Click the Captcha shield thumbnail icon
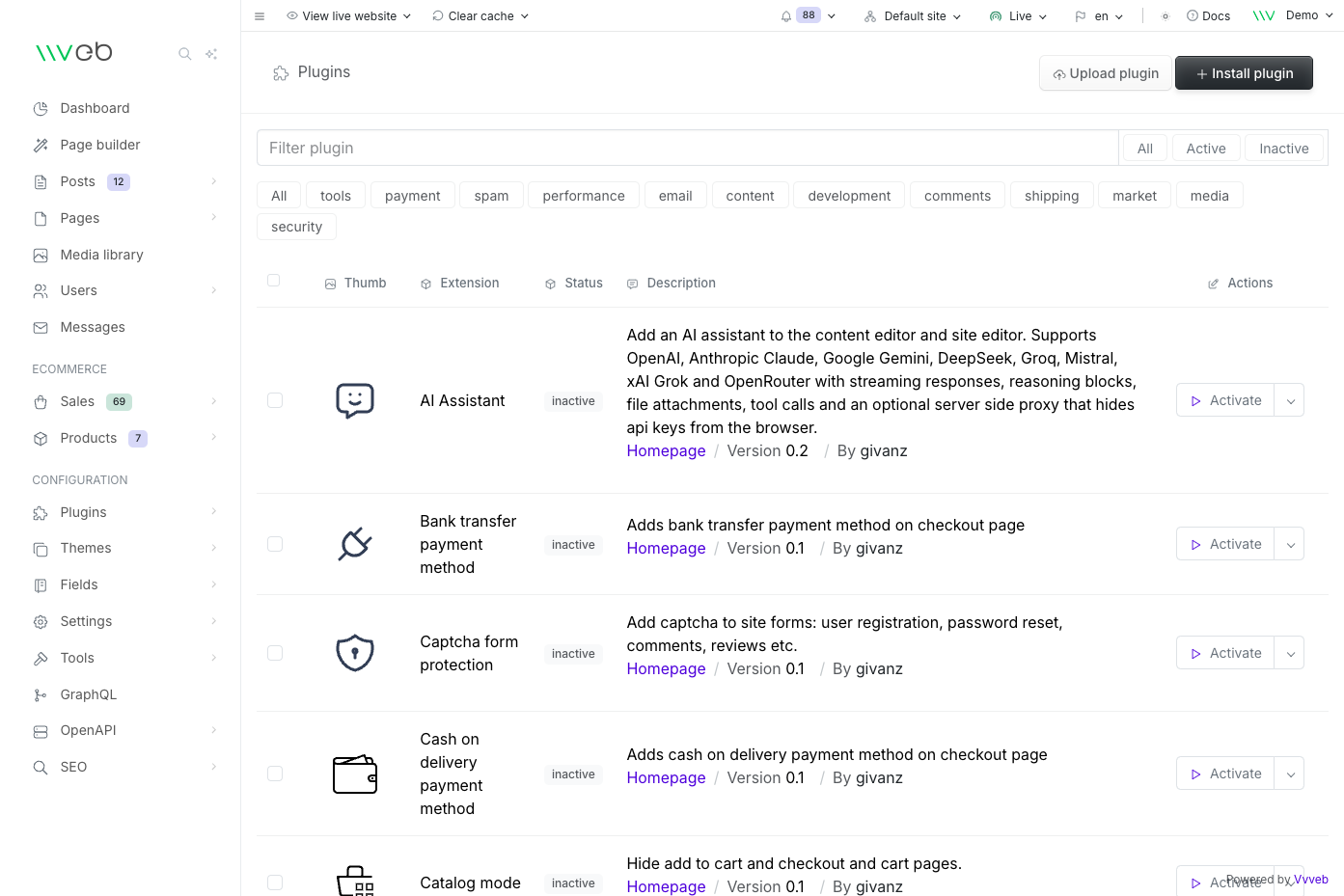1344x896 pixels. click(355, 653)
